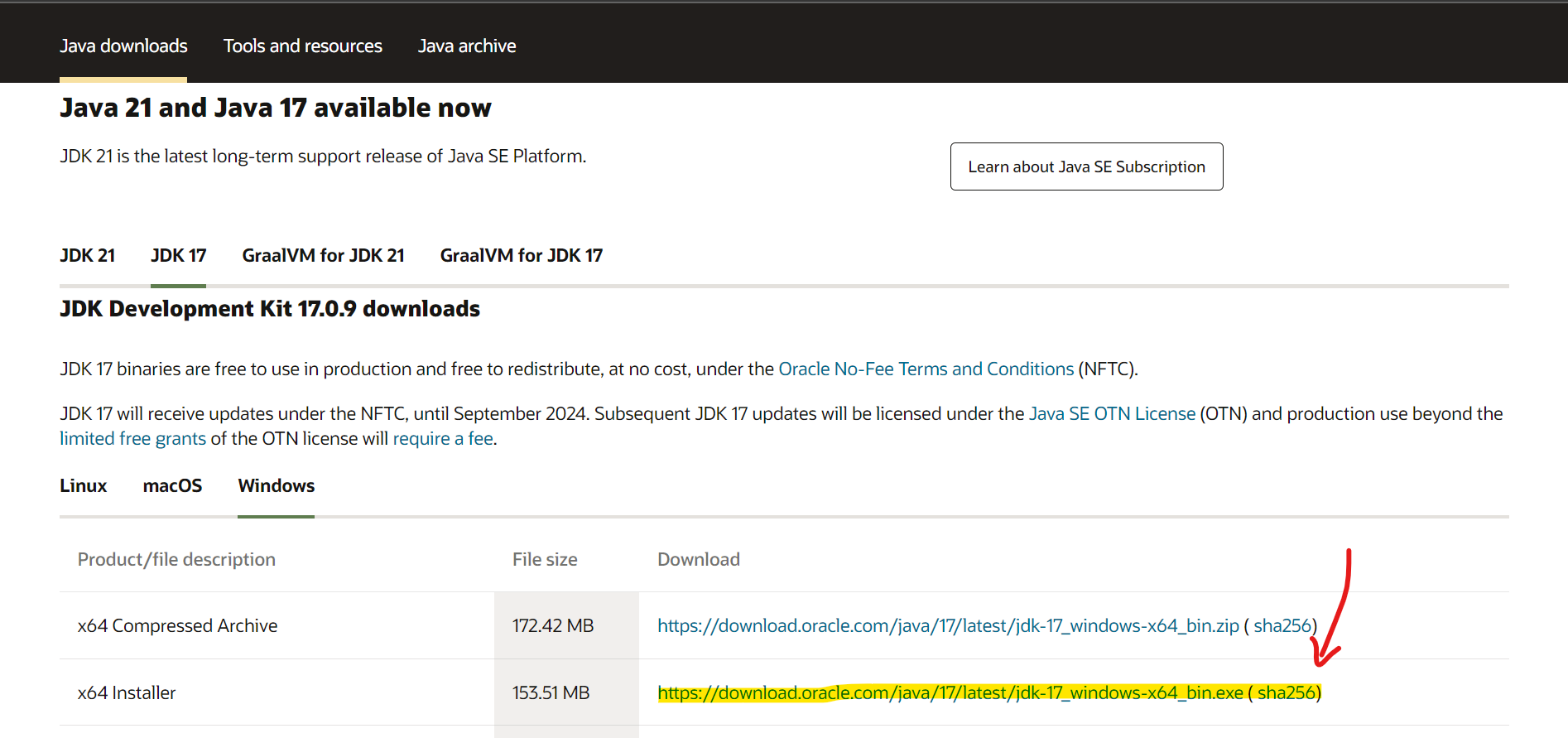Click the 'File size' column header
Image resolution: width=1568 pixels, height=738 pixels.
coord(545,560)
